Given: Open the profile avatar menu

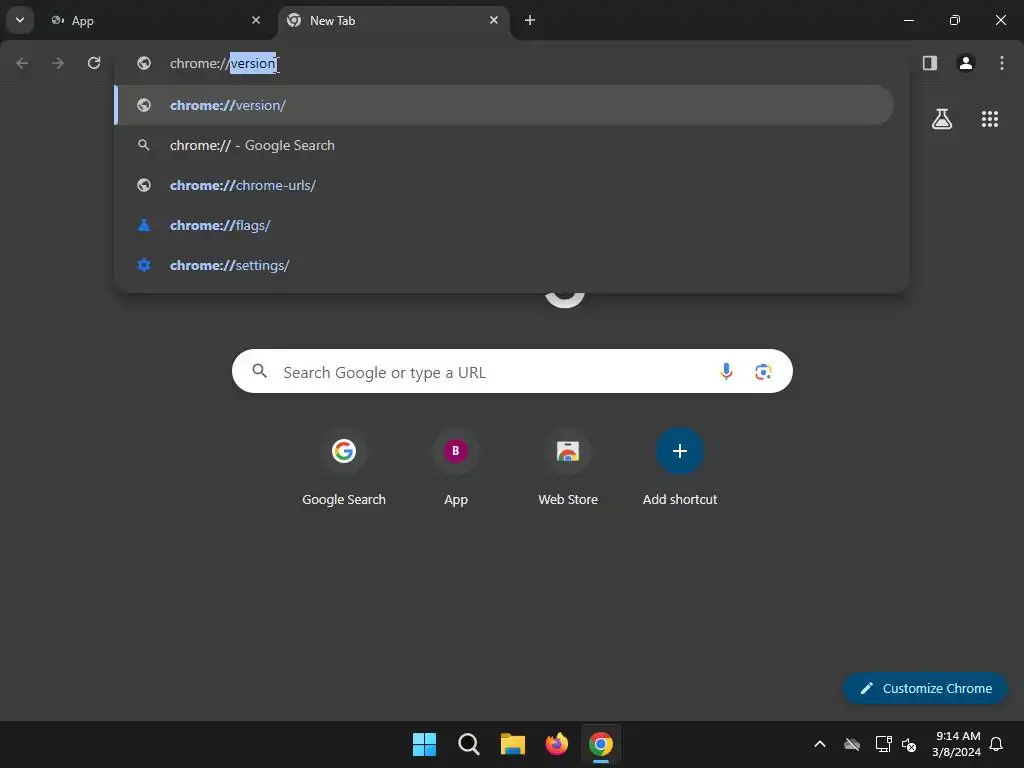Looking at the screenshot, I should click(x=966, y=63).
